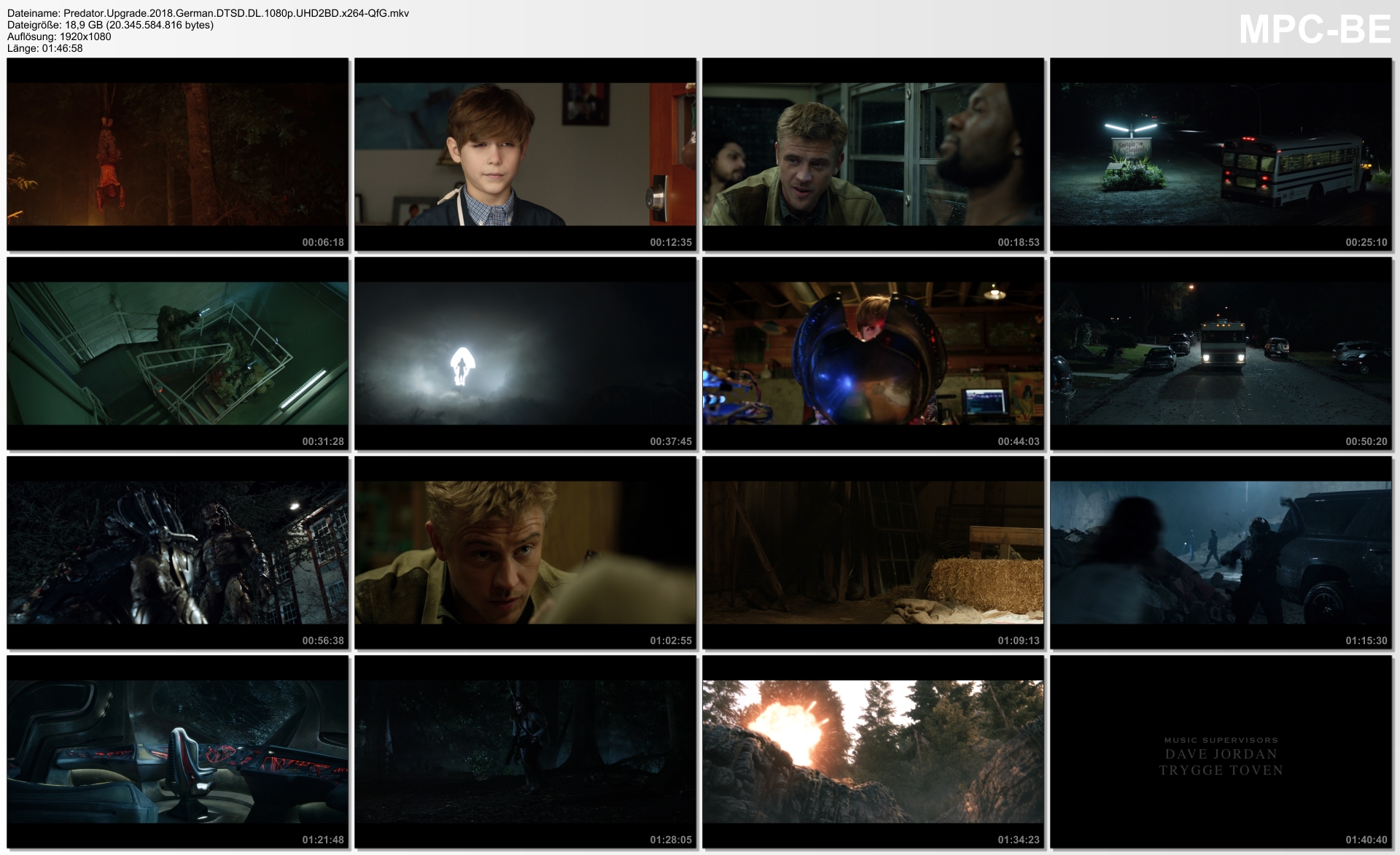Open the credits thumbnail at 01:40:40

(x=1221, y=751)
